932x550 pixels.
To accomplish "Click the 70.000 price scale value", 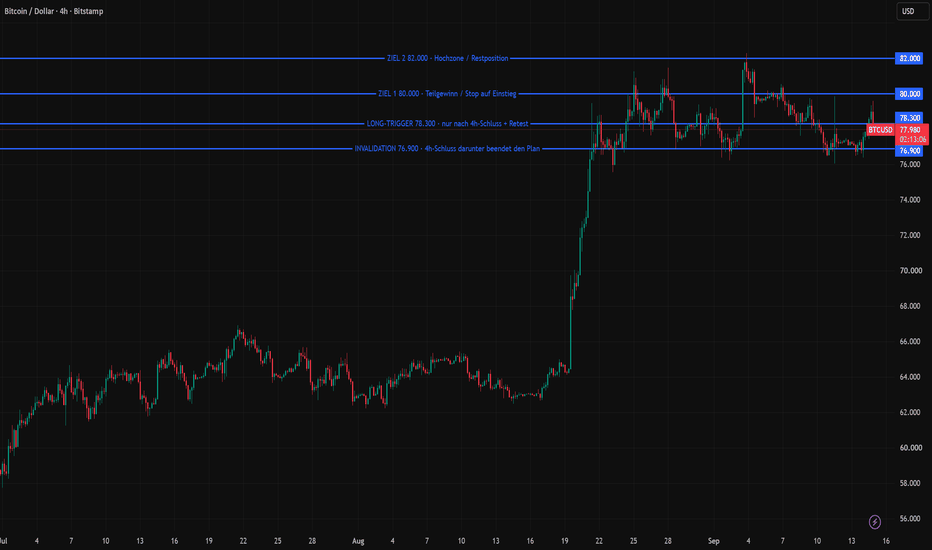I will (x=910, y=271).
